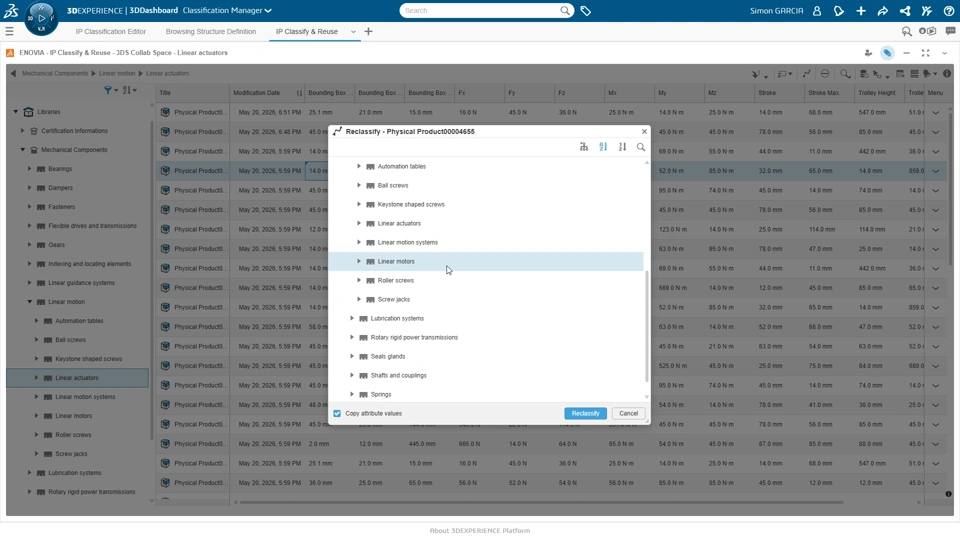The height and width of the screenshot is (540, 960).
Task: Open About 3DEXPERIENCE Platform link
Action: (x=480, y=531)
